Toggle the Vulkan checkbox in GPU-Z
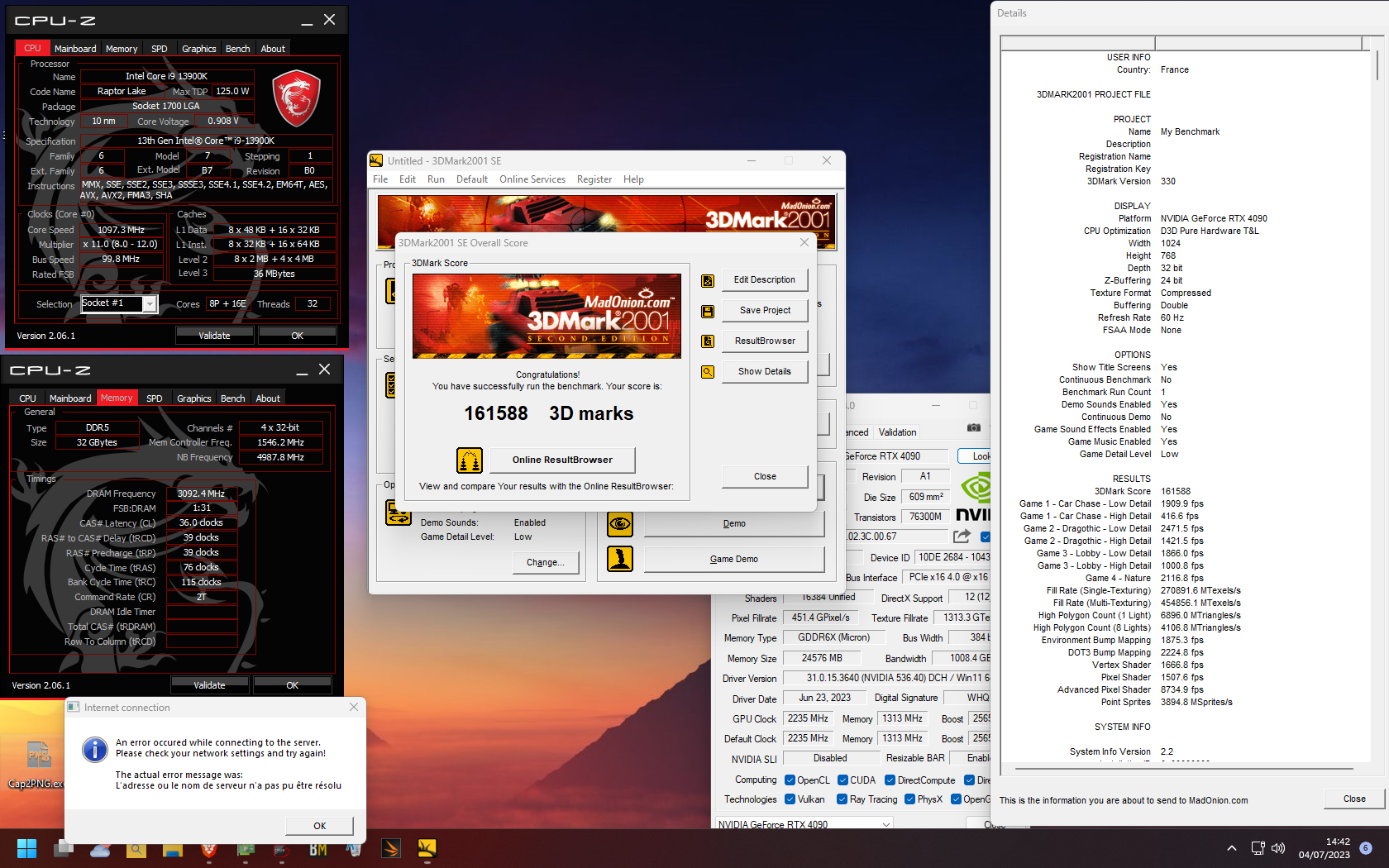 [x=790, y=799]
